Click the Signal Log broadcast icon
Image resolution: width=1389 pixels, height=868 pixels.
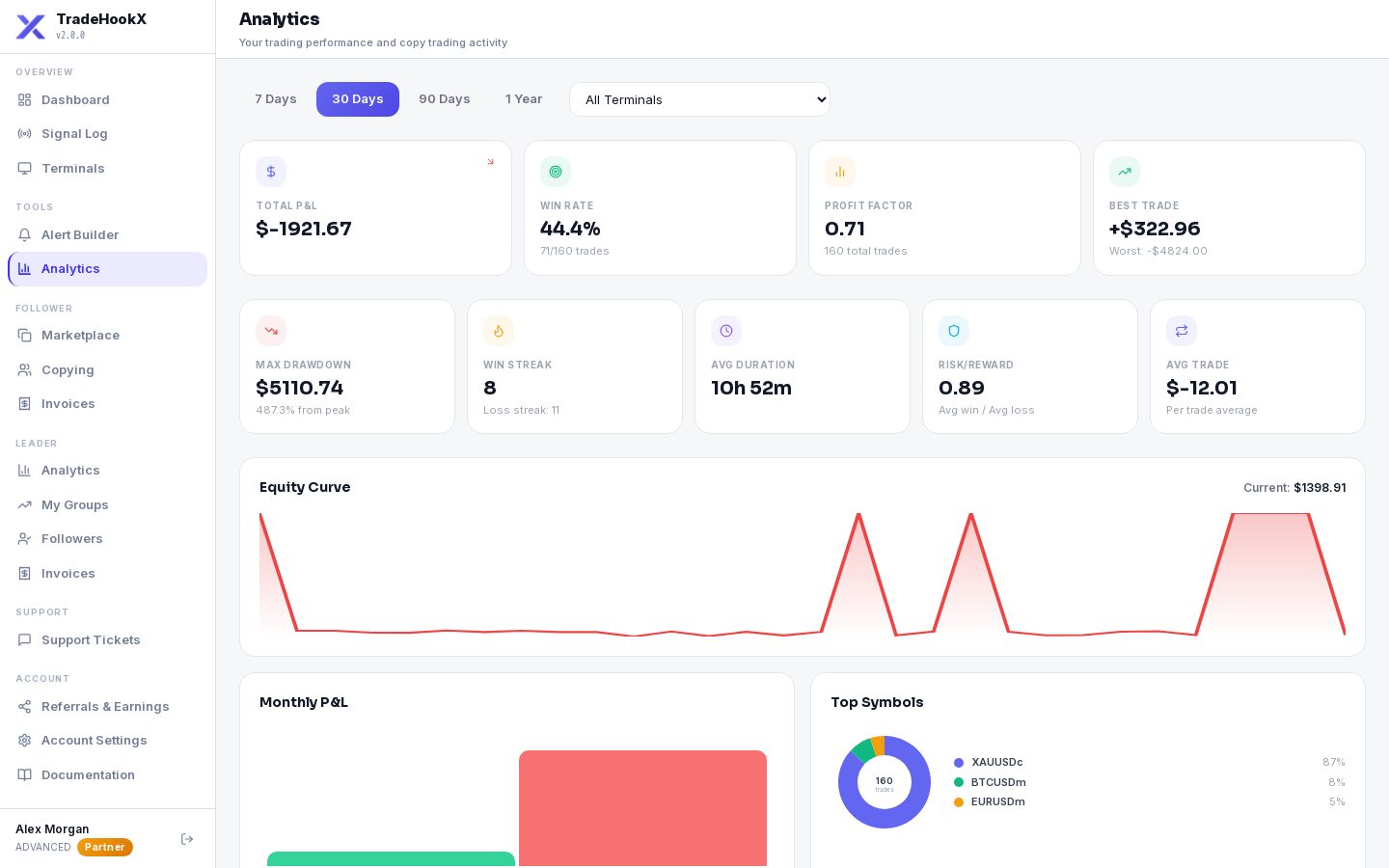[x=25, y=134]
